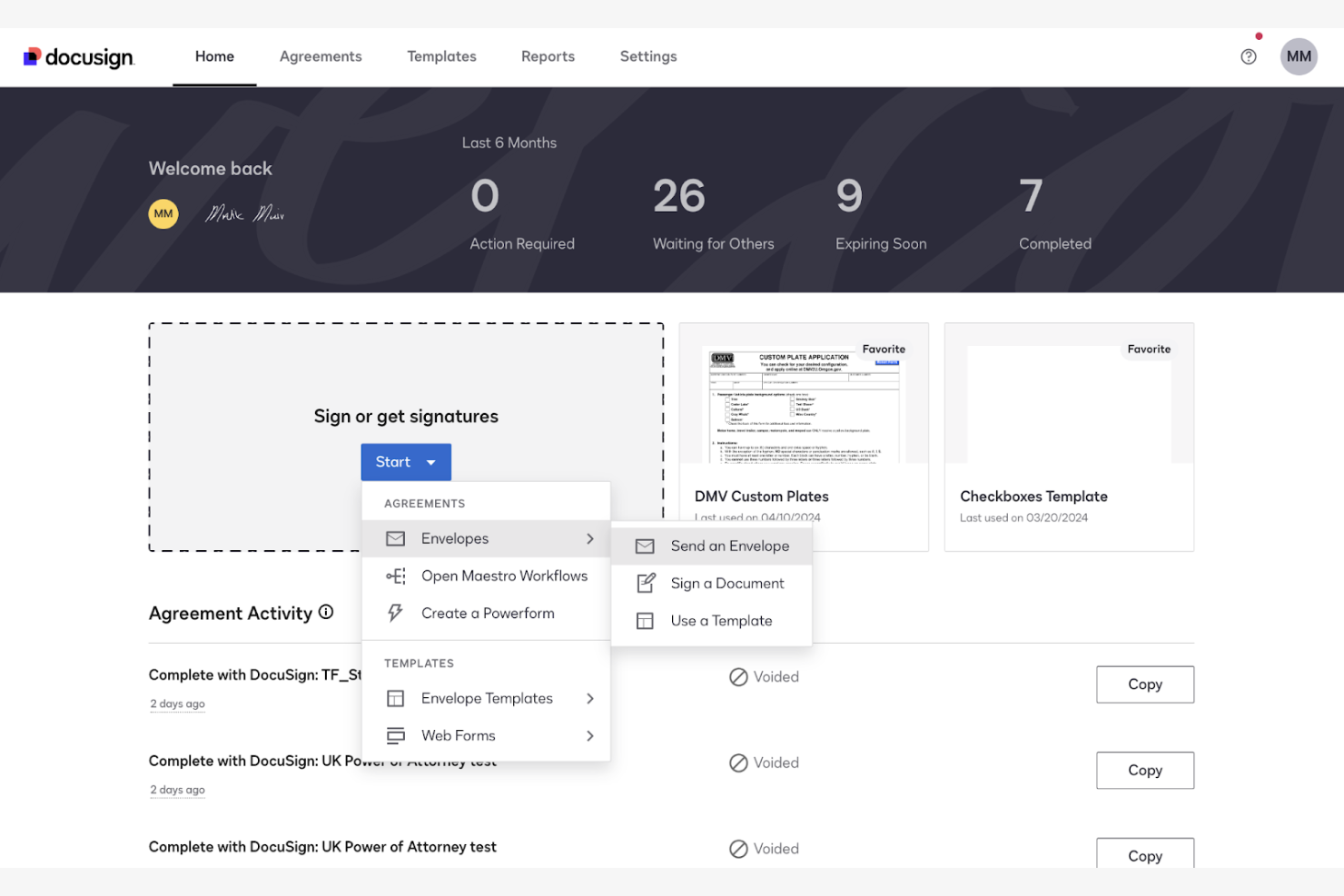Open the last UK Power of Attorney test agreement

click(x=322, y=847)
